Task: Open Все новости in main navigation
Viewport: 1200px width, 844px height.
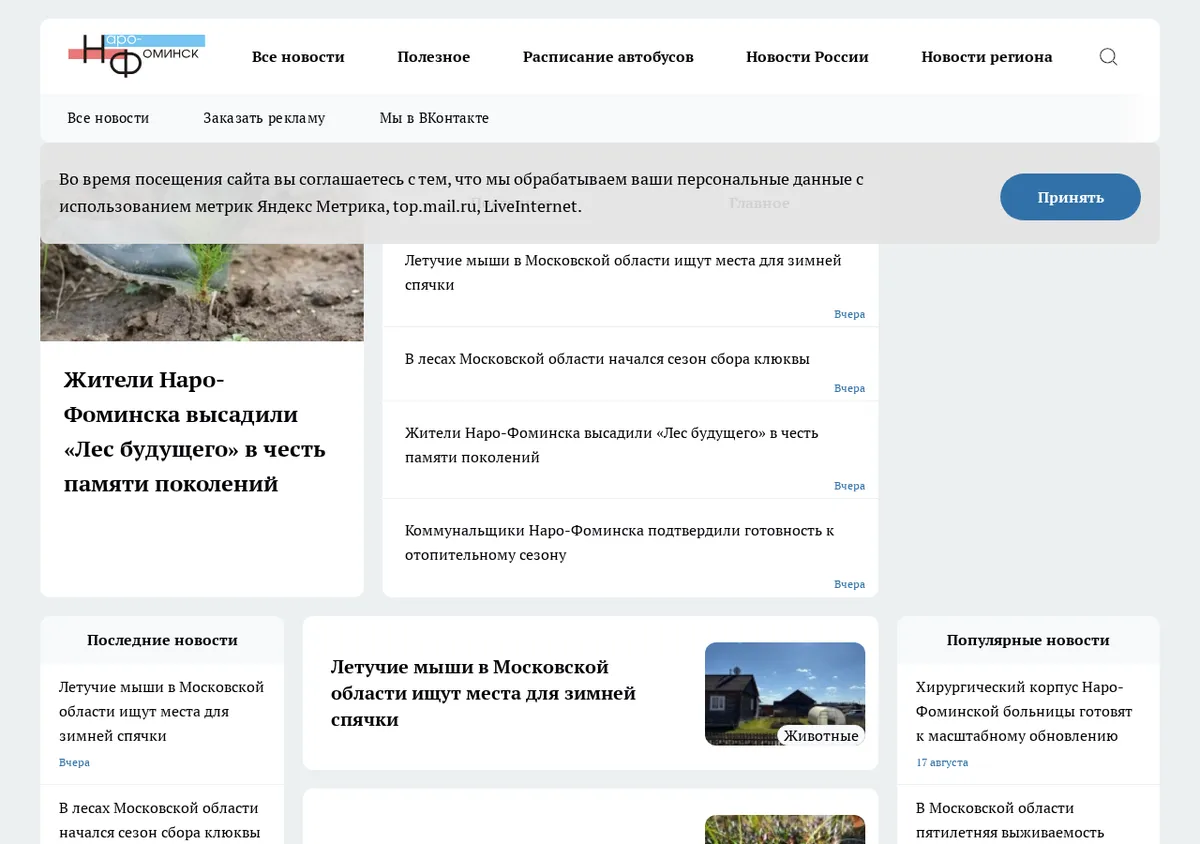Action: (298, 57)
